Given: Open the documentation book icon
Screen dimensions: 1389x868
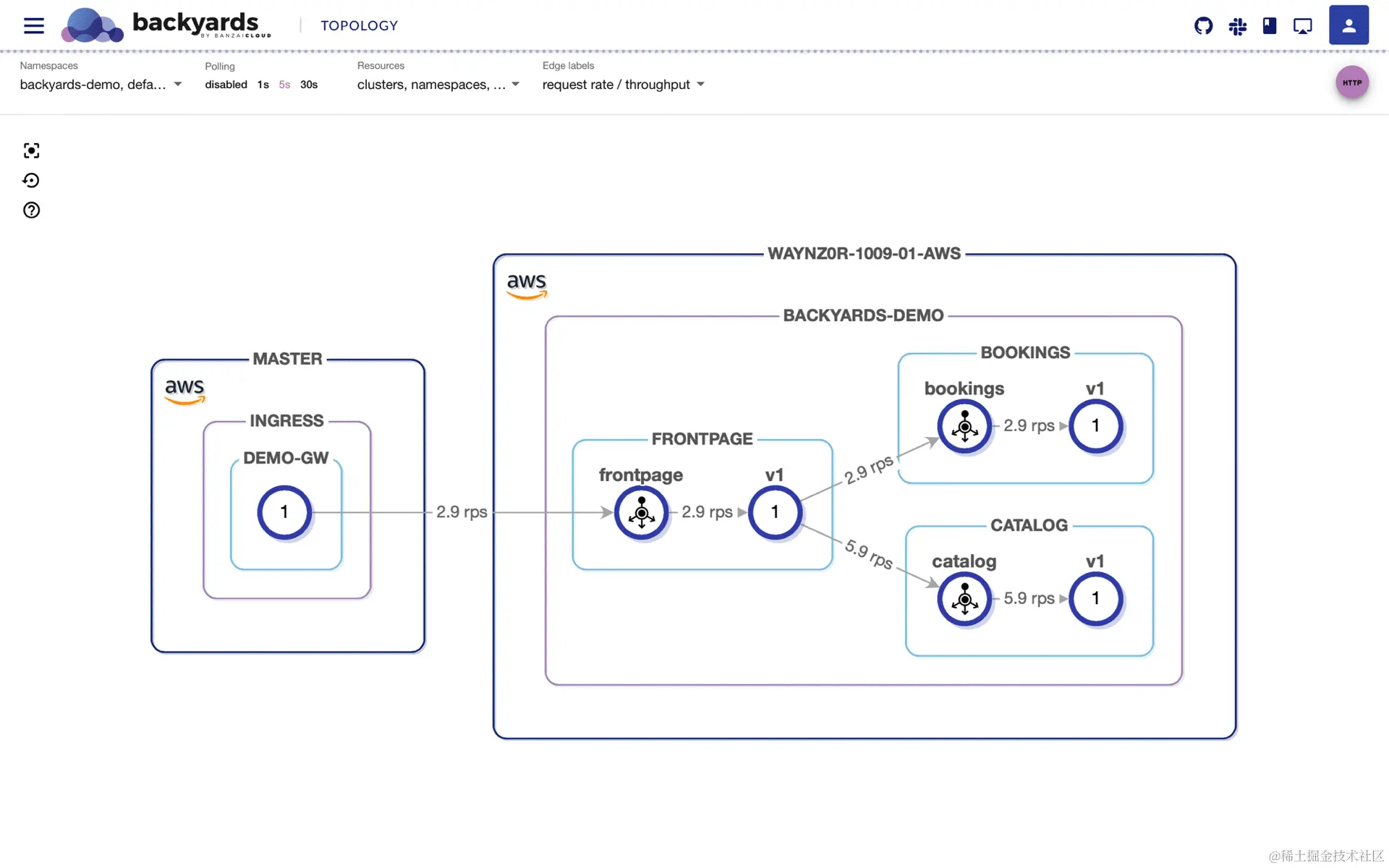Looking at the screenshot, I should click(x=1270, y=26).
